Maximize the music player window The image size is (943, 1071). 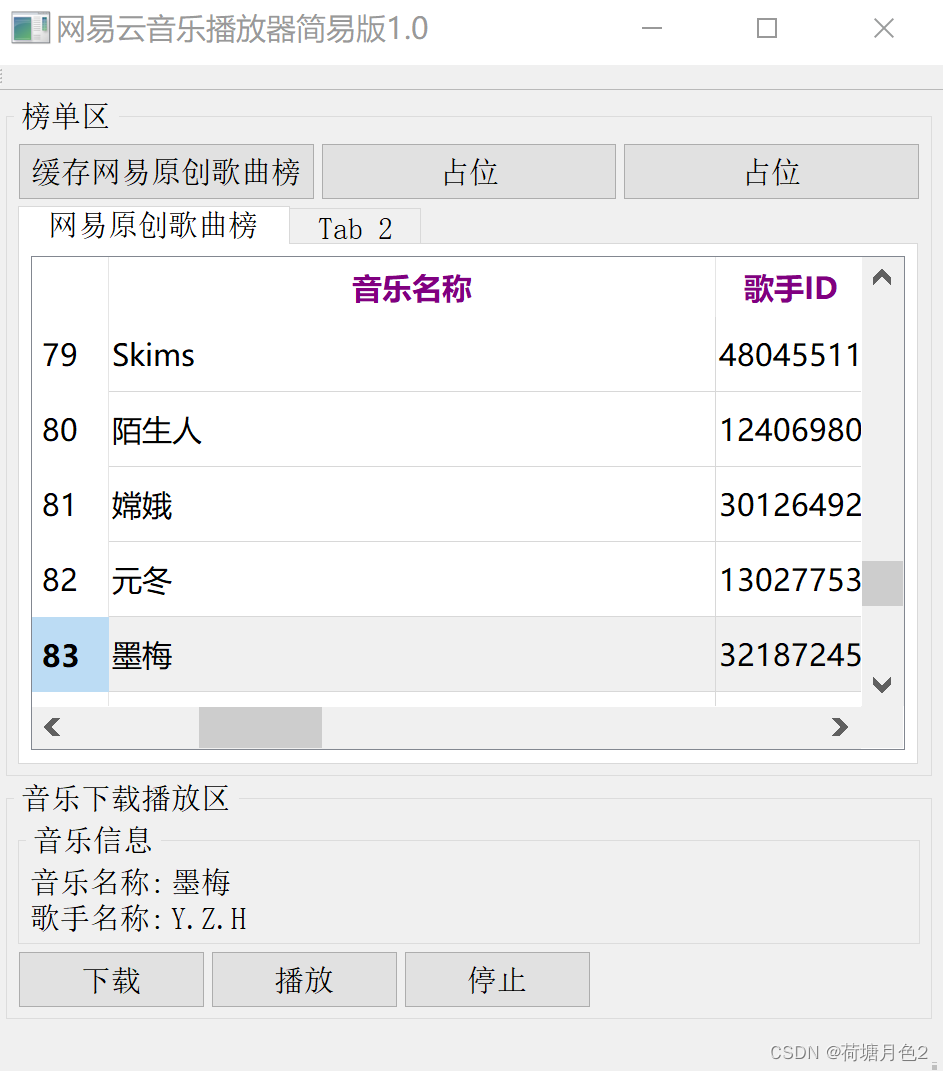point(767,28)
